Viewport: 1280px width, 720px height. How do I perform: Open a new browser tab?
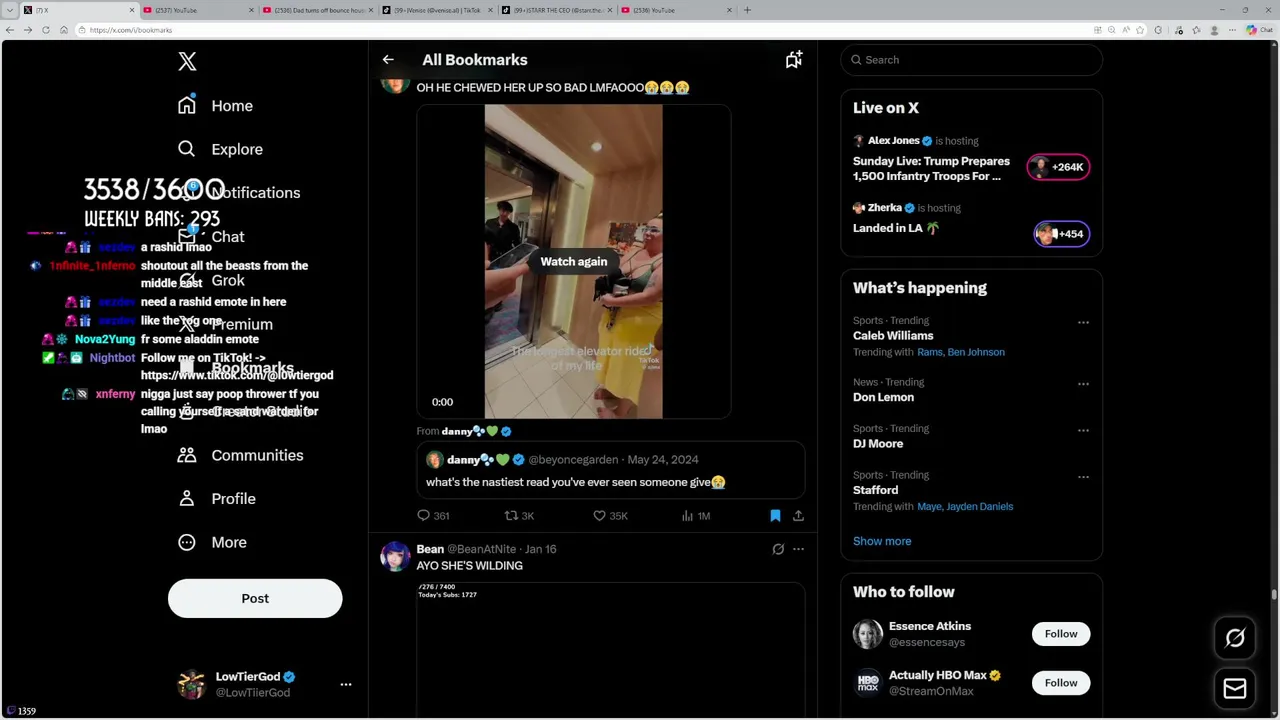tap(747, 10)
